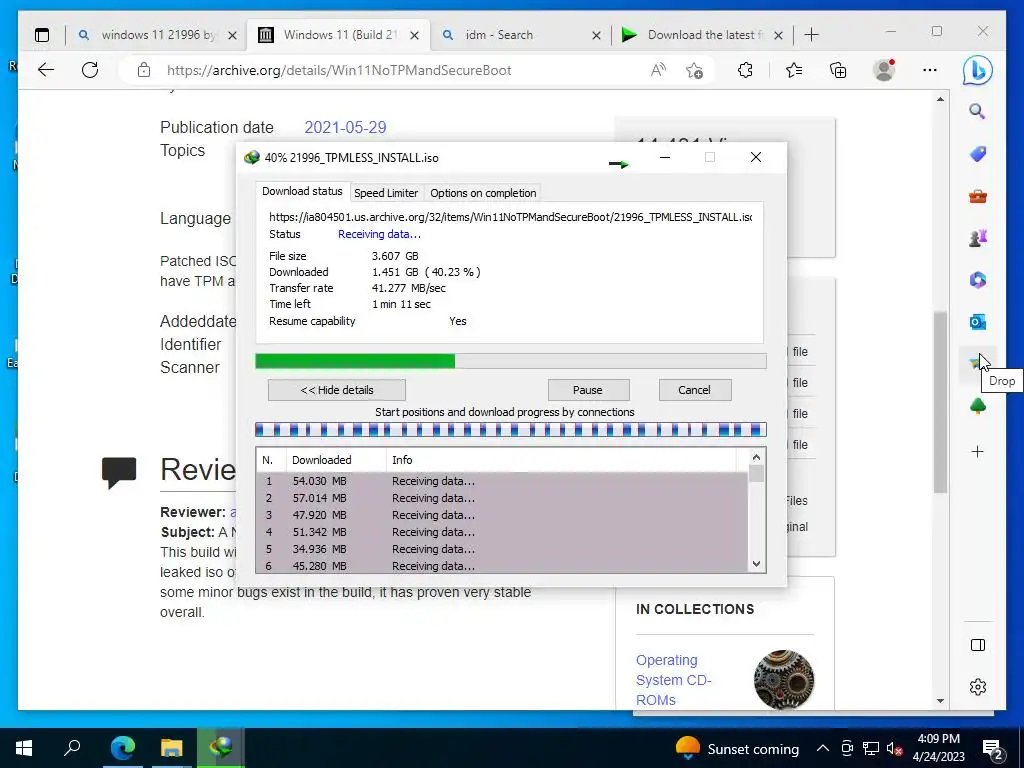
Task: Click the muted volume tray icon
Action: pyautogui.click(x=893, y=749)
